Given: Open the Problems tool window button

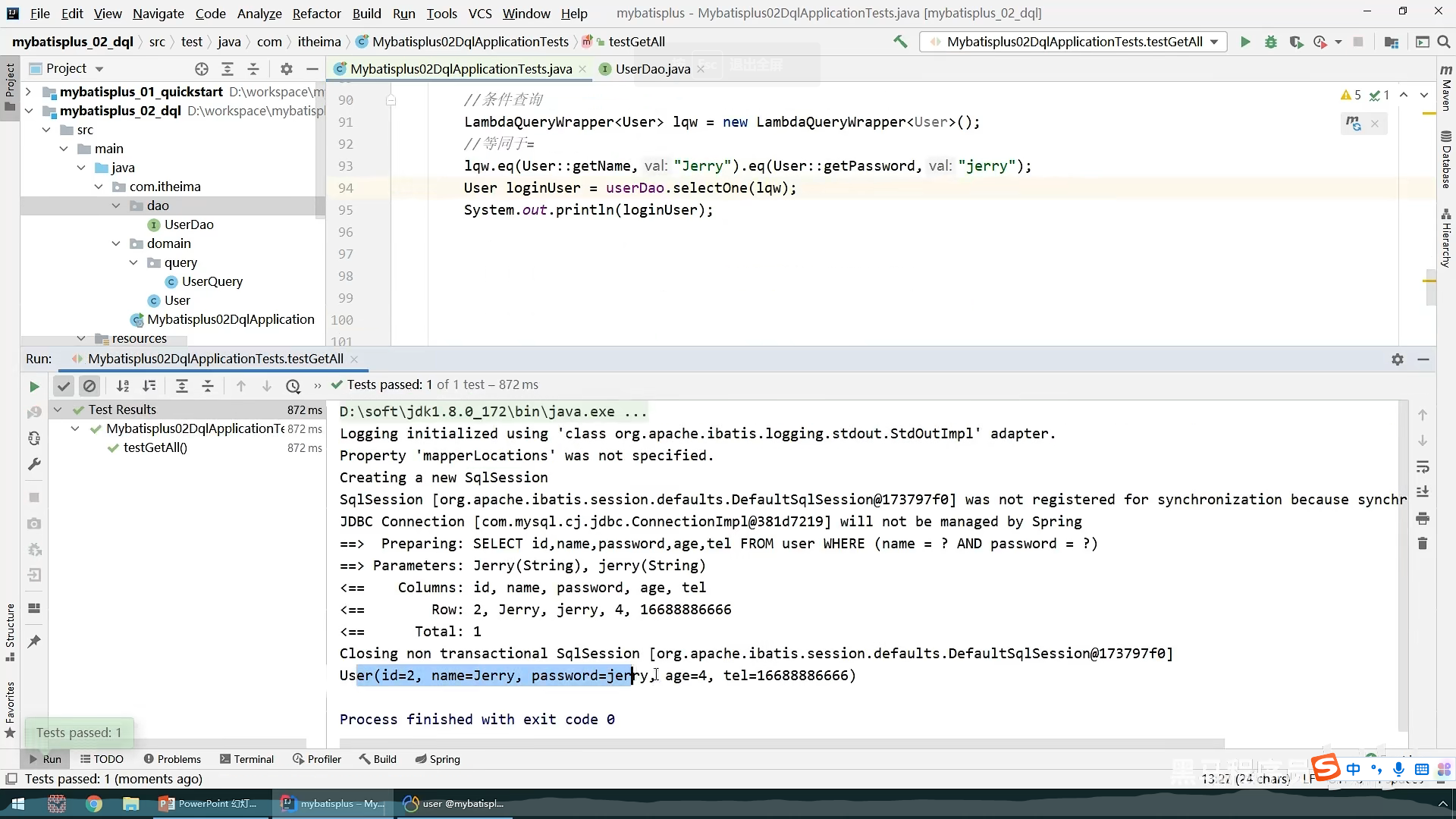Looking at the screenshot, I should pyautogui.click(x=172, y=759).
